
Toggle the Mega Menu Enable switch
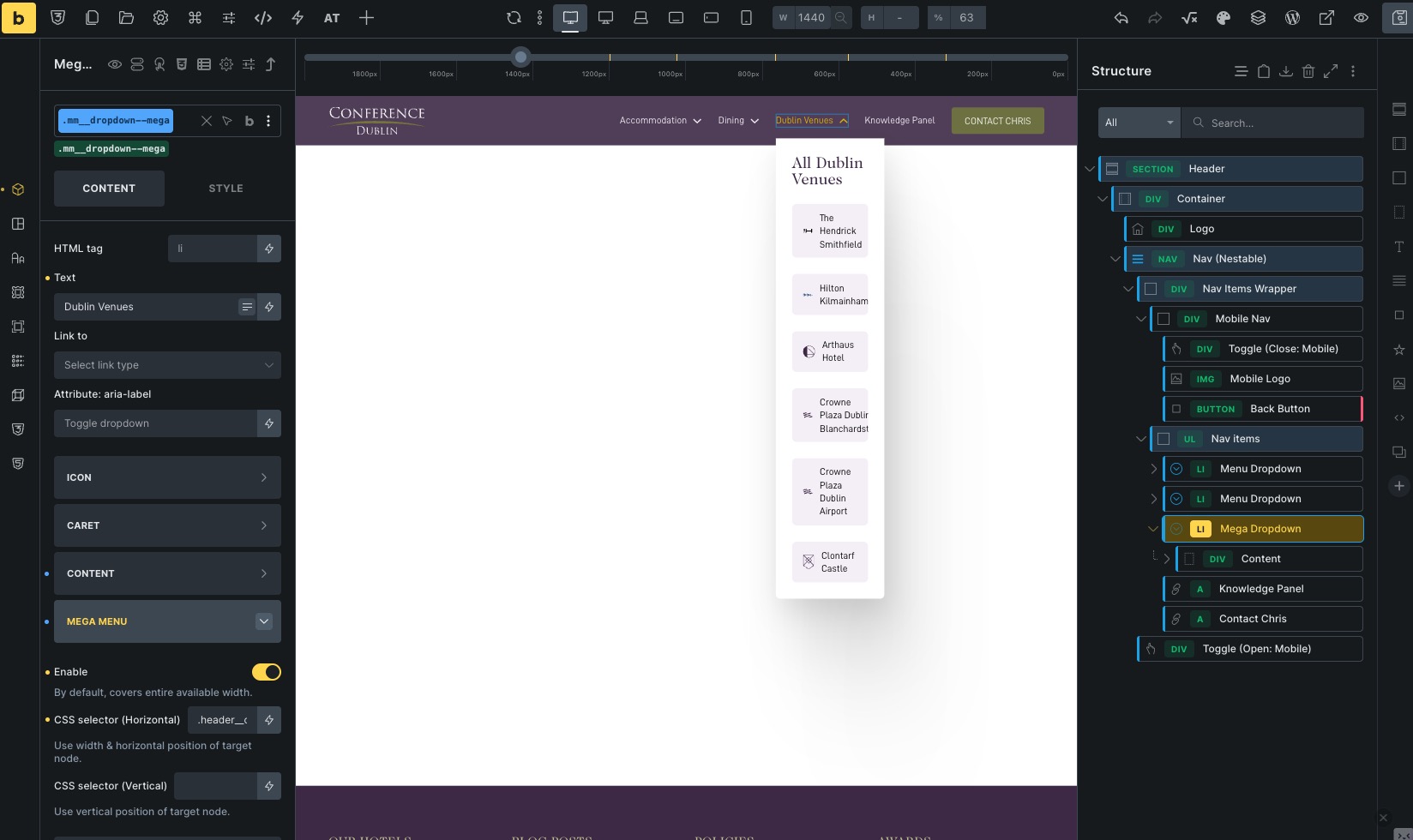[x=266, y=672]
